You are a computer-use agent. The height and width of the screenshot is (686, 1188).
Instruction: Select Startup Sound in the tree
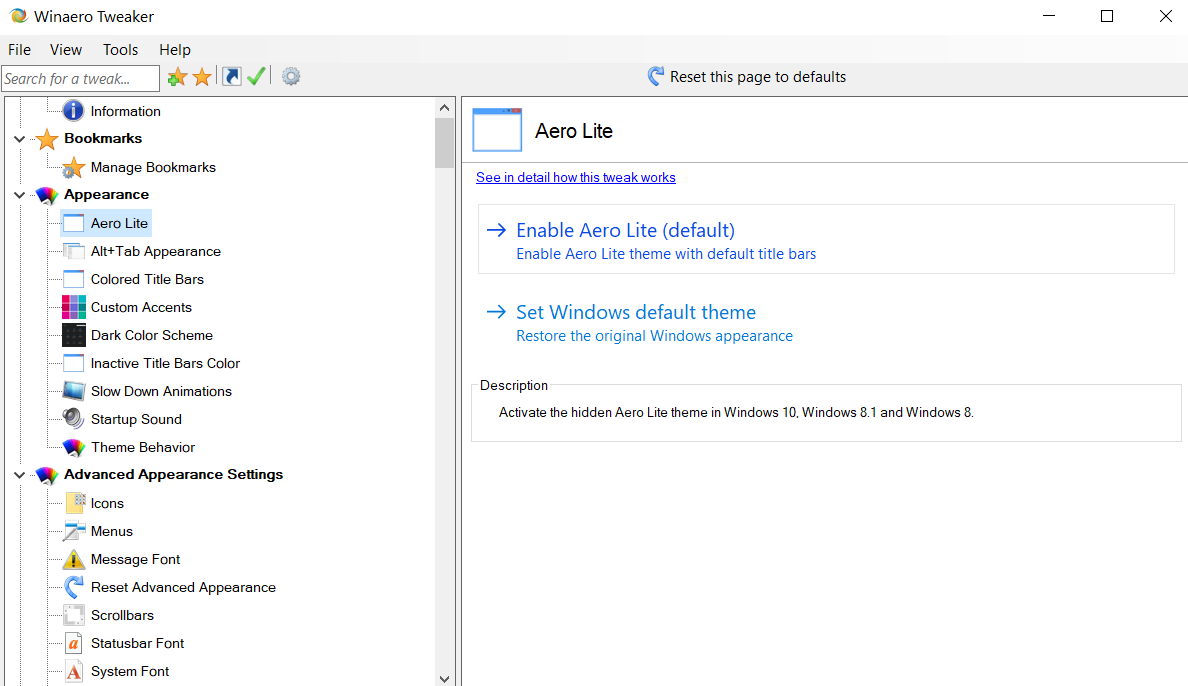136,419
